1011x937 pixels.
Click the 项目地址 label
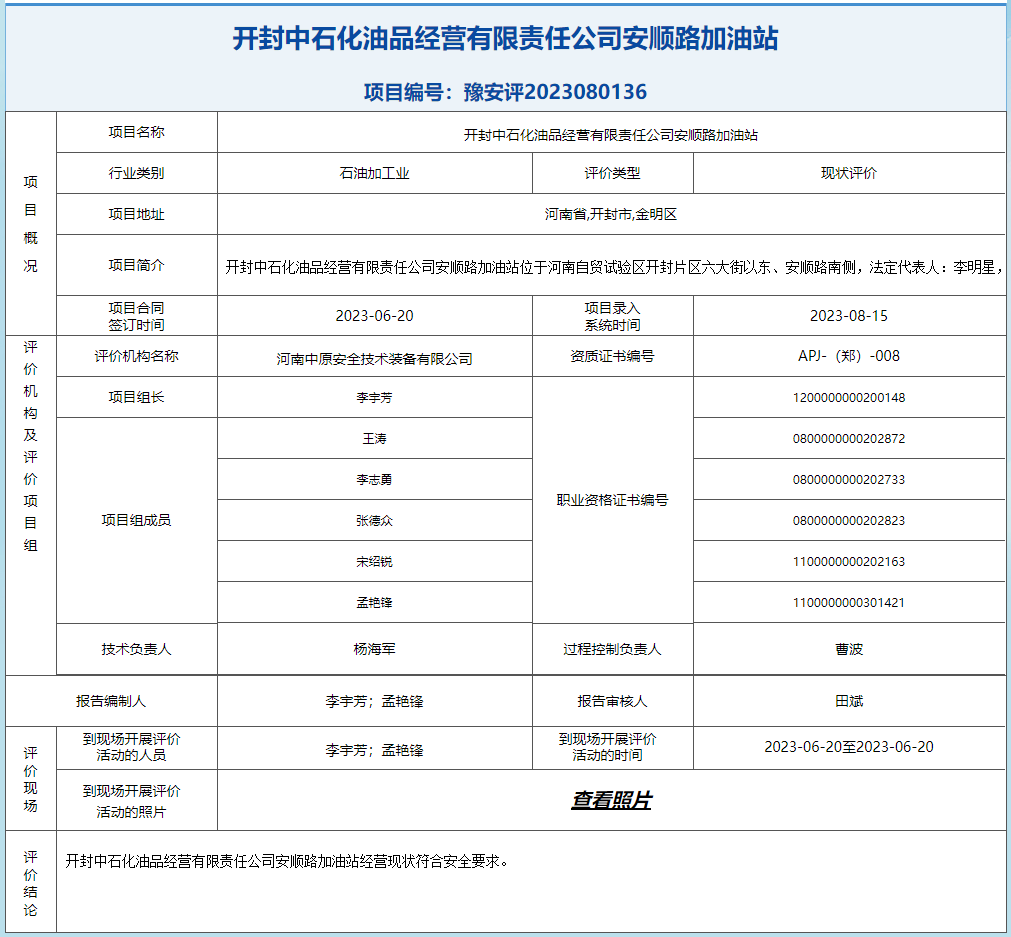(x=137, y=214)
